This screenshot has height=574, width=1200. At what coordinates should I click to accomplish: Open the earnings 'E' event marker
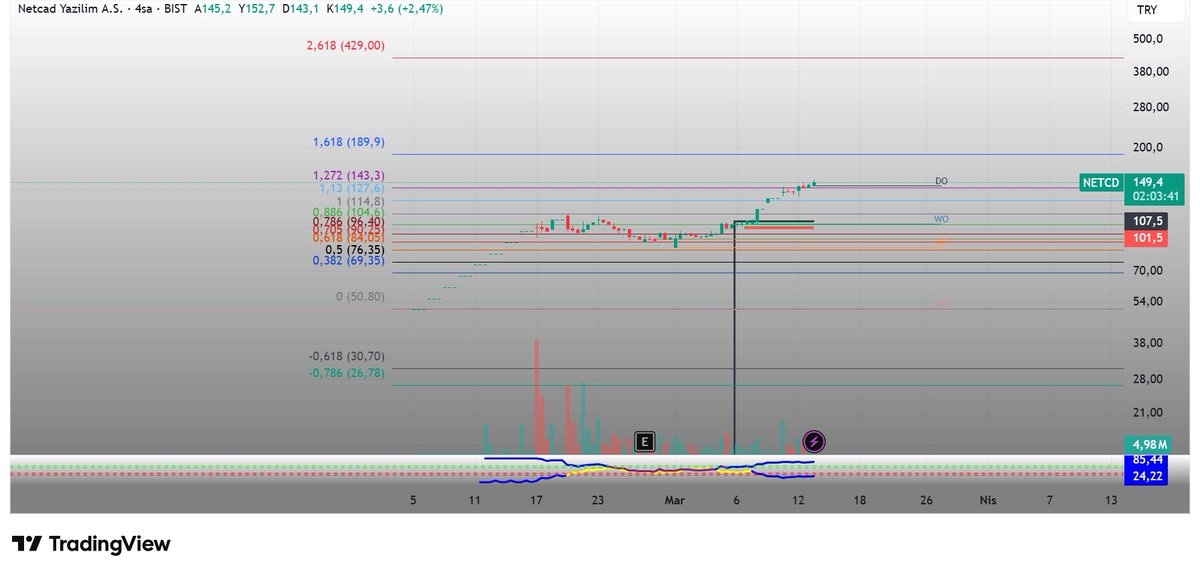click(x=645, y=441)
